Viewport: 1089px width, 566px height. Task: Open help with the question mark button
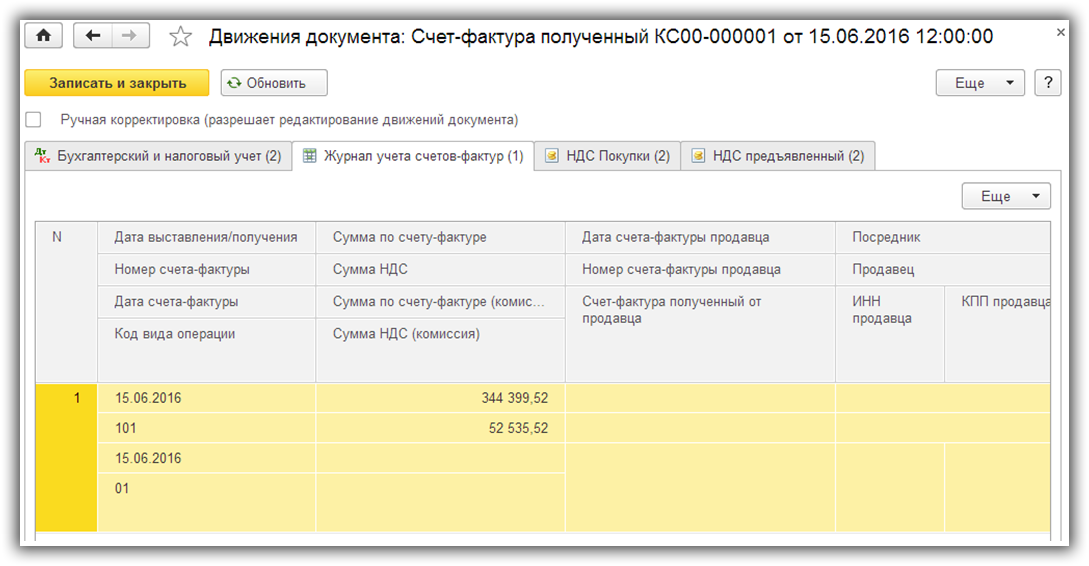coord(1047,83)
